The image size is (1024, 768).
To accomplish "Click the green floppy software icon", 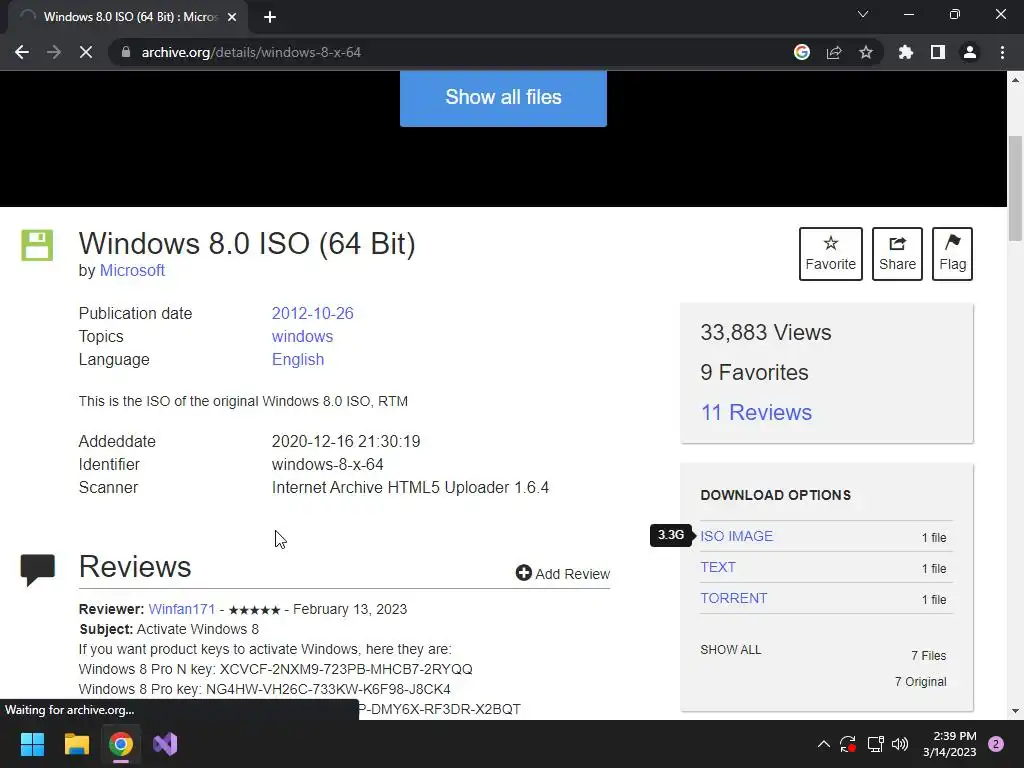I will pos(37,246).
